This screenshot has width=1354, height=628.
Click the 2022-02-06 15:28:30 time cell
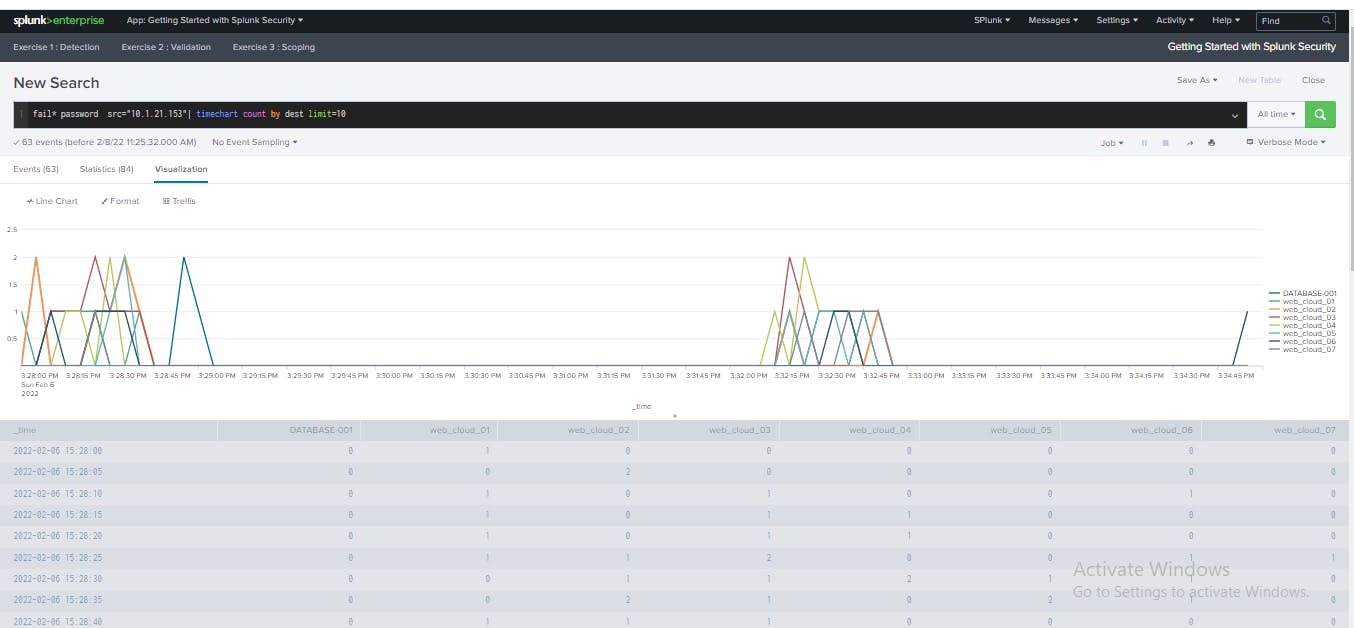click(x=58, y=579)
